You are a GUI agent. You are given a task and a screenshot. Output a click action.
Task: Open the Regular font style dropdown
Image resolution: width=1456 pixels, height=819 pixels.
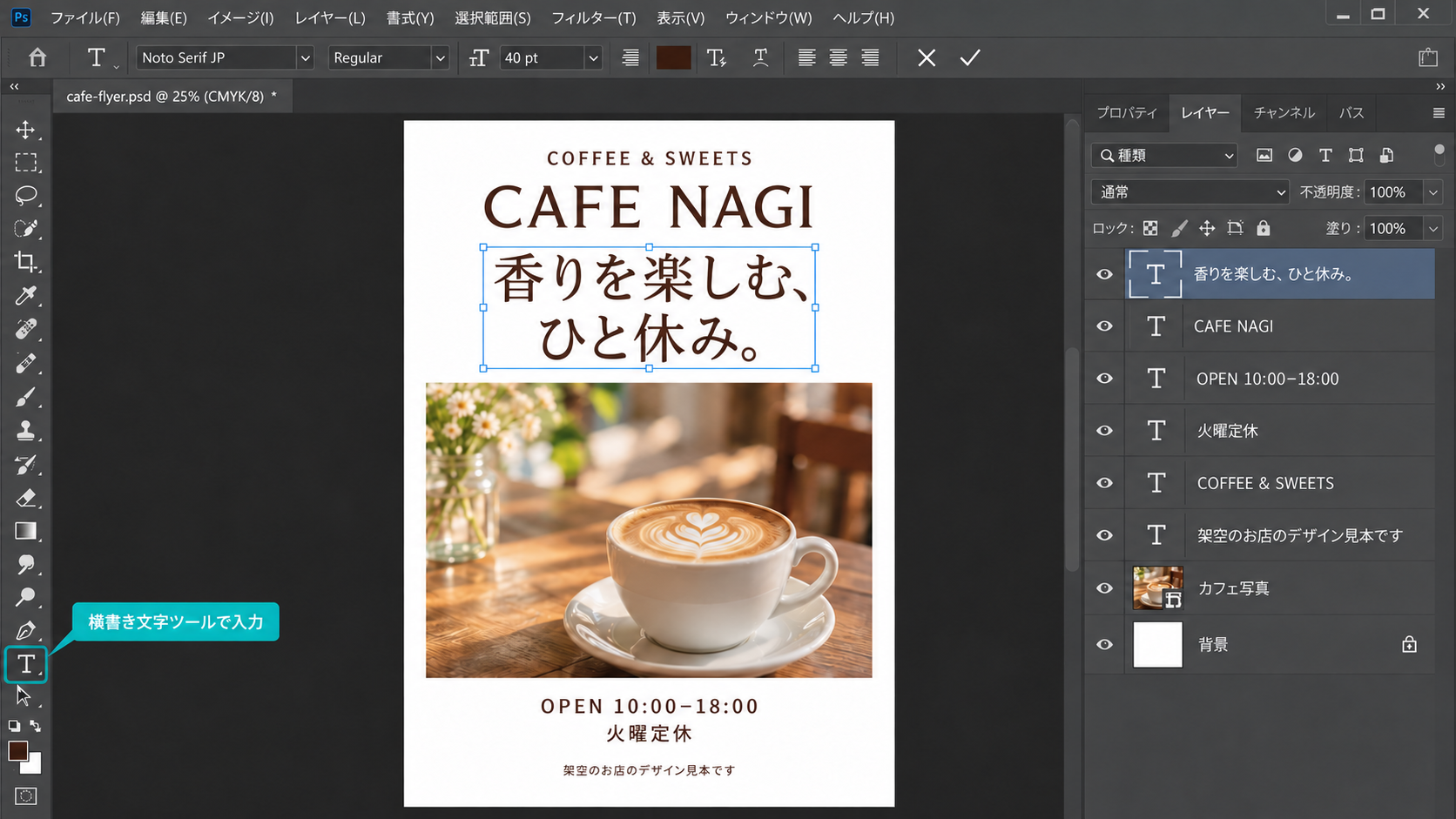click(440, 57)
